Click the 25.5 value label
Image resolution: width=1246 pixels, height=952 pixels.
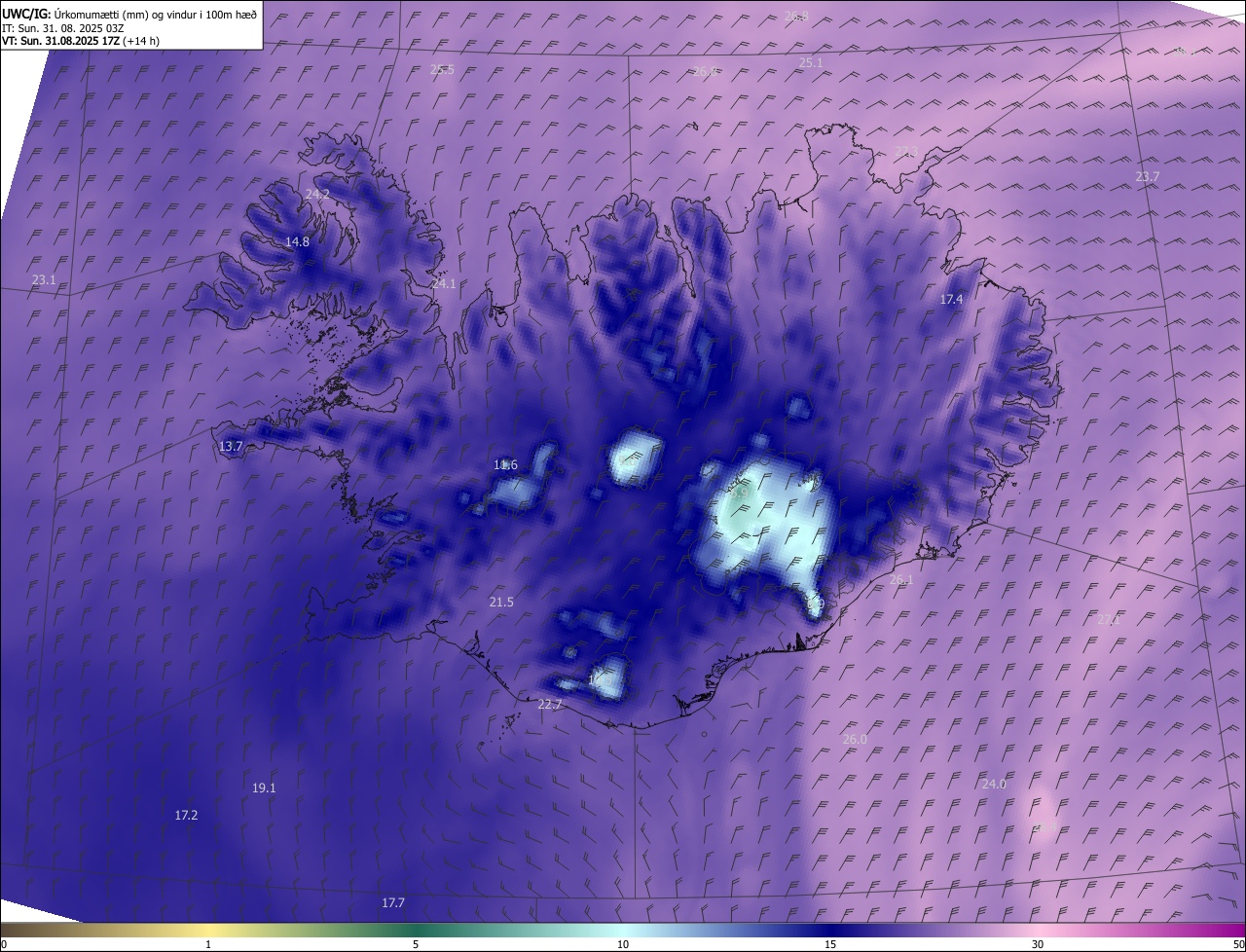coord(442,69)
